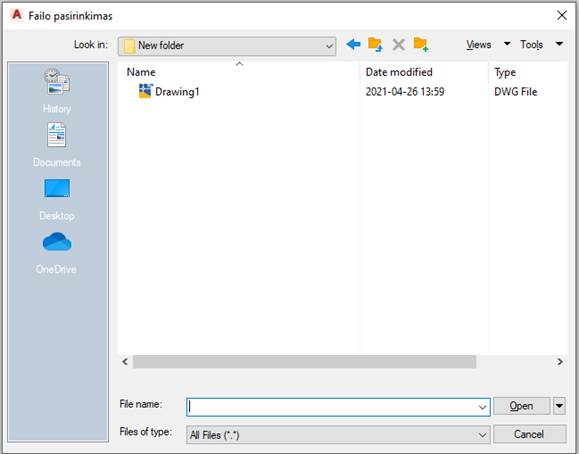
Task: Expand the File name history dropdown
Action: pyautogui.click(x=482, y=407)
